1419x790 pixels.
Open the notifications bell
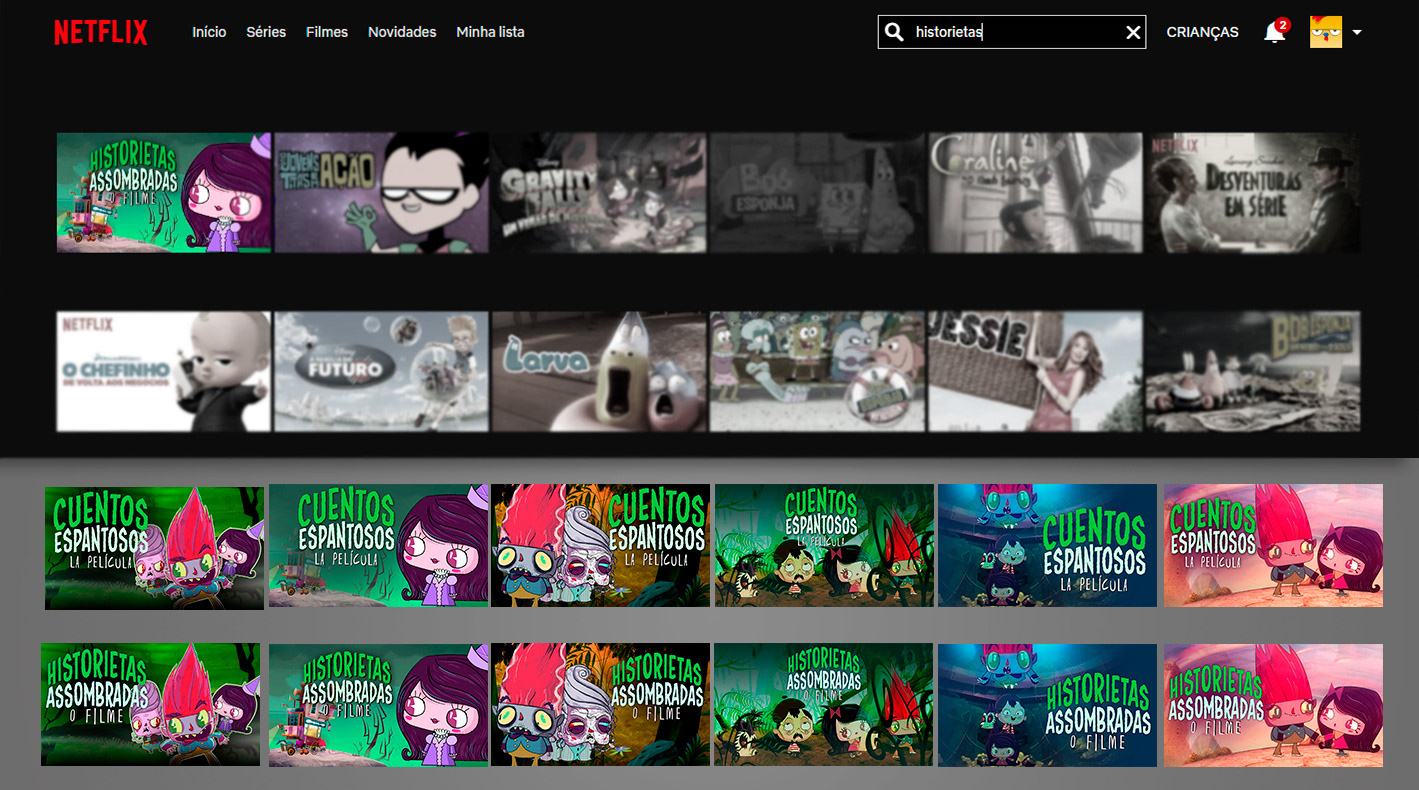[x=1275, y=32]
